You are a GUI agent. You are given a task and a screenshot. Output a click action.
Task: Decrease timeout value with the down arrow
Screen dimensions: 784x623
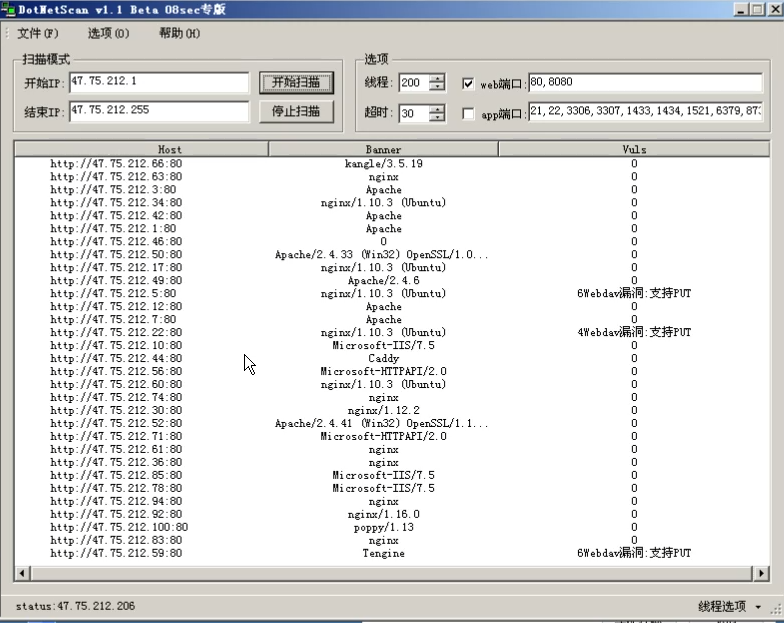[x=436, y=119]
